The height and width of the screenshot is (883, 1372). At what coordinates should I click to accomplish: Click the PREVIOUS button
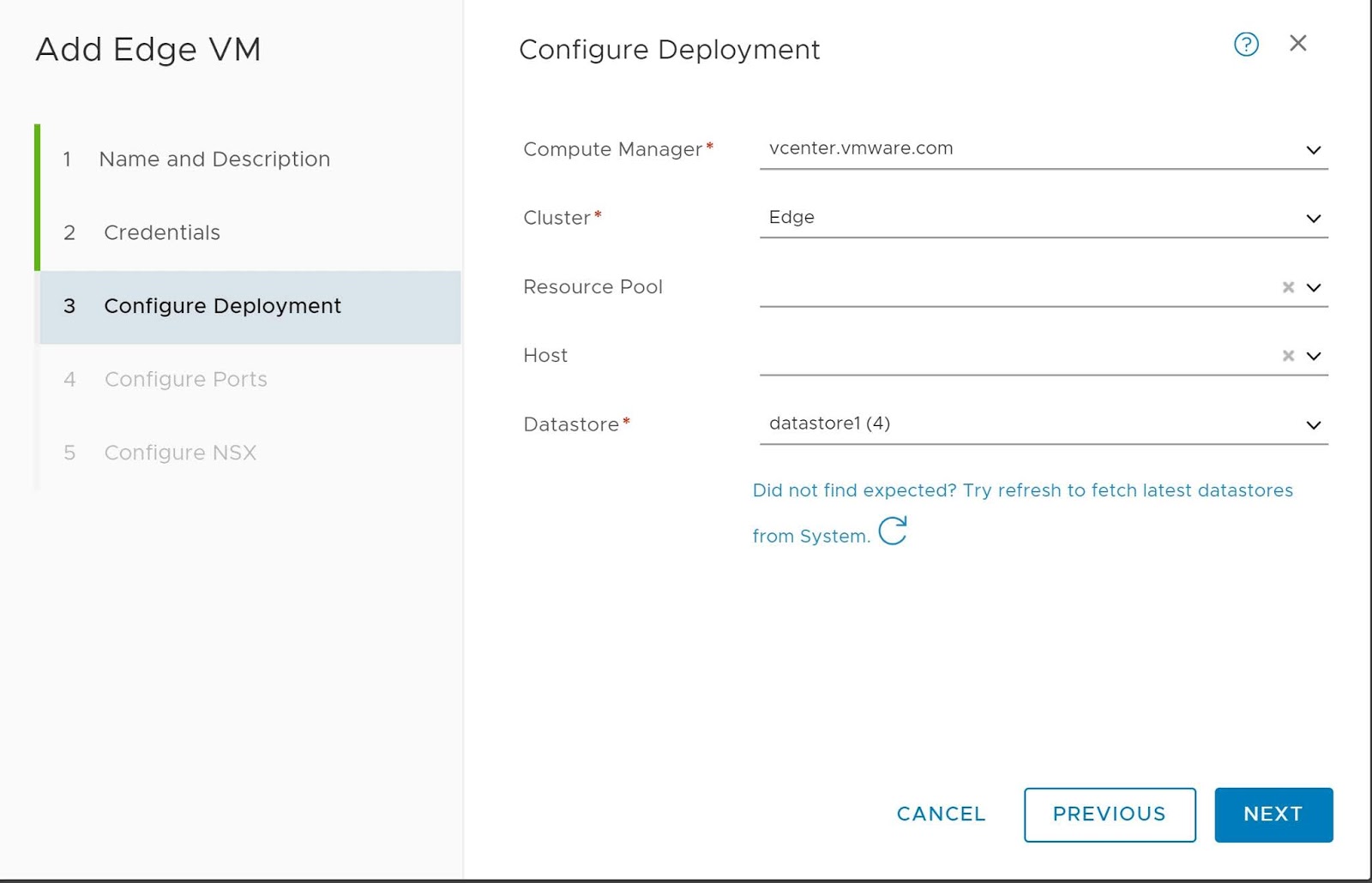pyautogui.click(x=1109, y=814)
